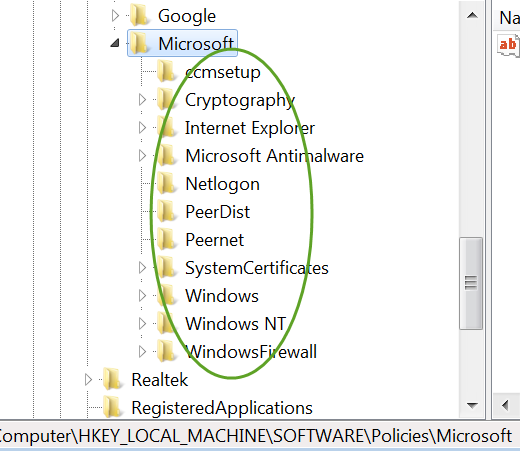The width and height of the screenshot is (520, 451).
Task: Click the Netlogon folder icon
Action: point(166,183)
